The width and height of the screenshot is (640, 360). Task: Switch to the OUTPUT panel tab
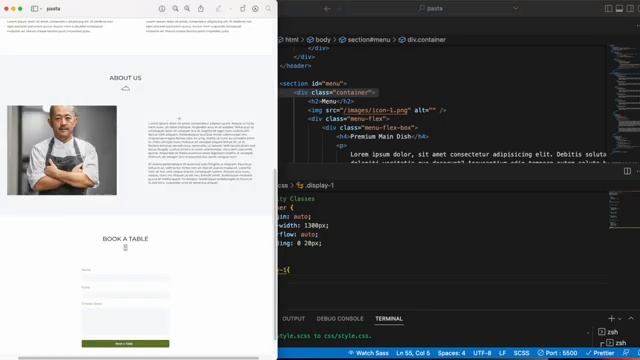click(293, 319)
